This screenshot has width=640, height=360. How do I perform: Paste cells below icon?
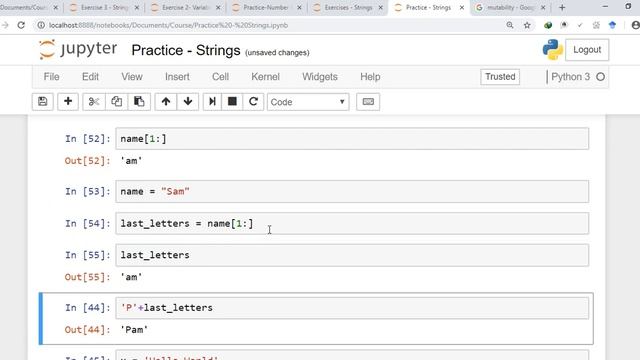click(139, 102)
